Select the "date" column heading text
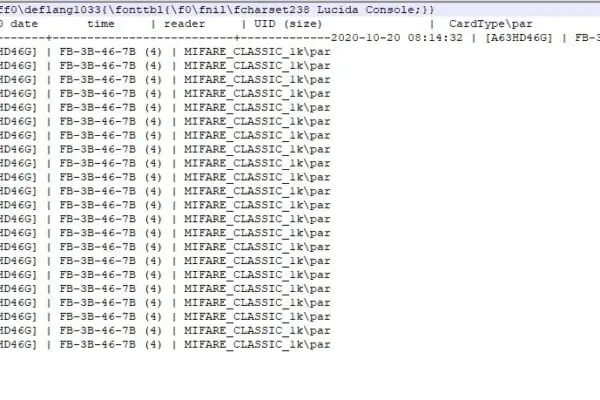The height and width of the screenshot is (400, 600). point(24,24)
